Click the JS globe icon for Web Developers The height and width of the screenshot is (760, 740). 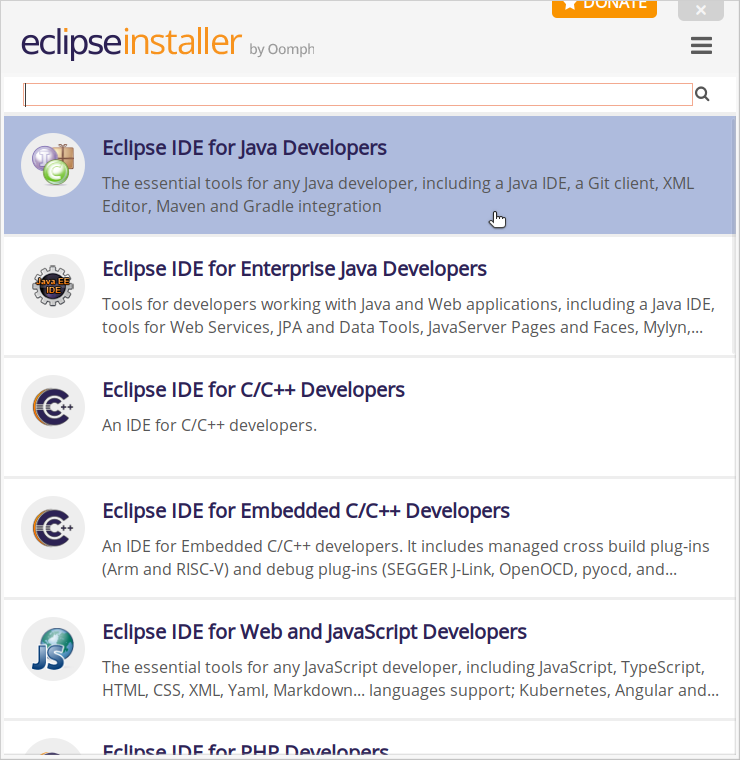[x=52, y=650]
